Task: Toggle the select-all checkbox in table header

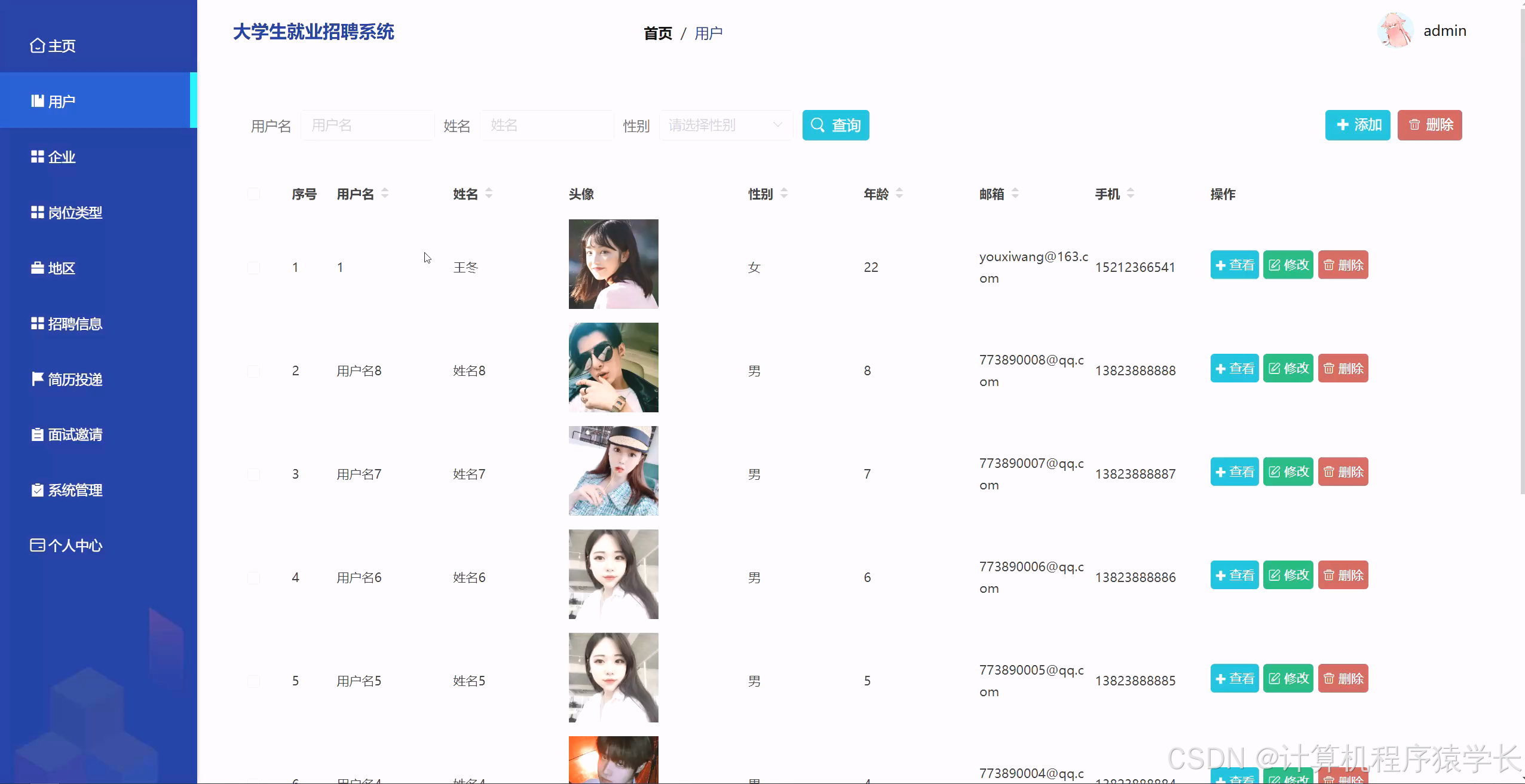Action: [x=255, y=194]
